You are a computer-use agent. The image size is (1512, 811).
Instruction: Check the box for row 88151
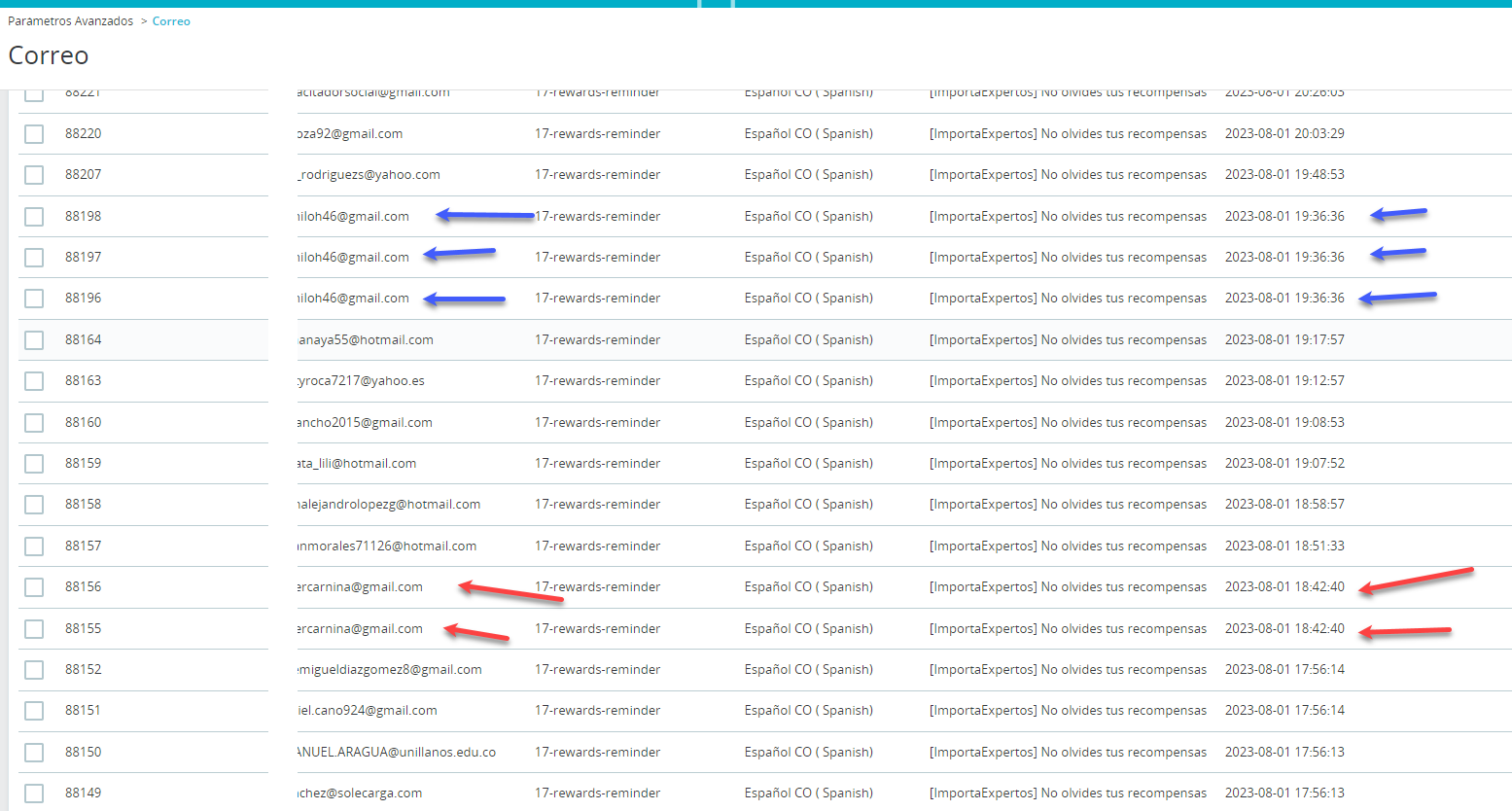pos(34,711)
